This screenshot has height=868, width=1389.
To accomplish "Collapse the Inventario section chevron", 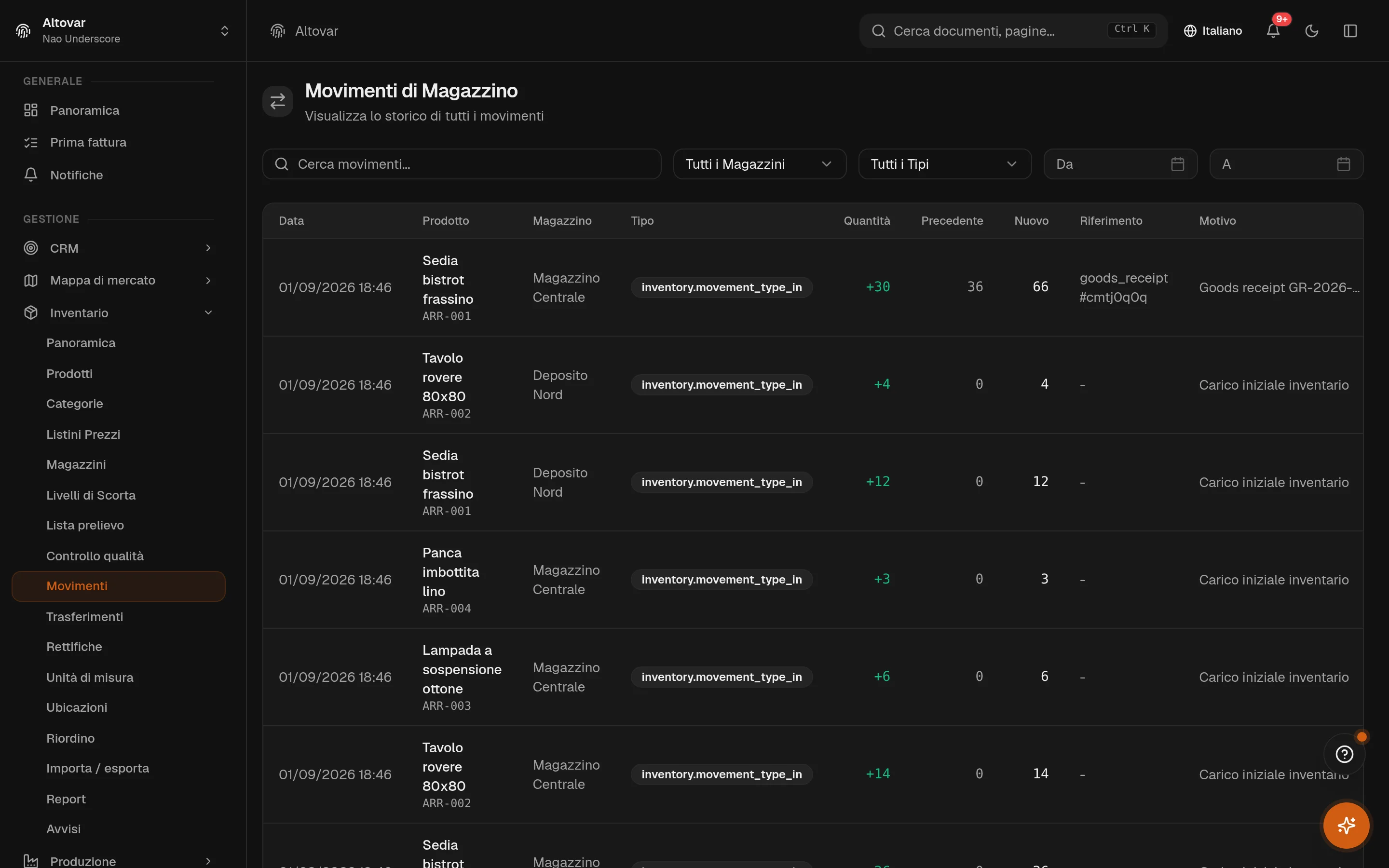I will click(x=208, y=312).
